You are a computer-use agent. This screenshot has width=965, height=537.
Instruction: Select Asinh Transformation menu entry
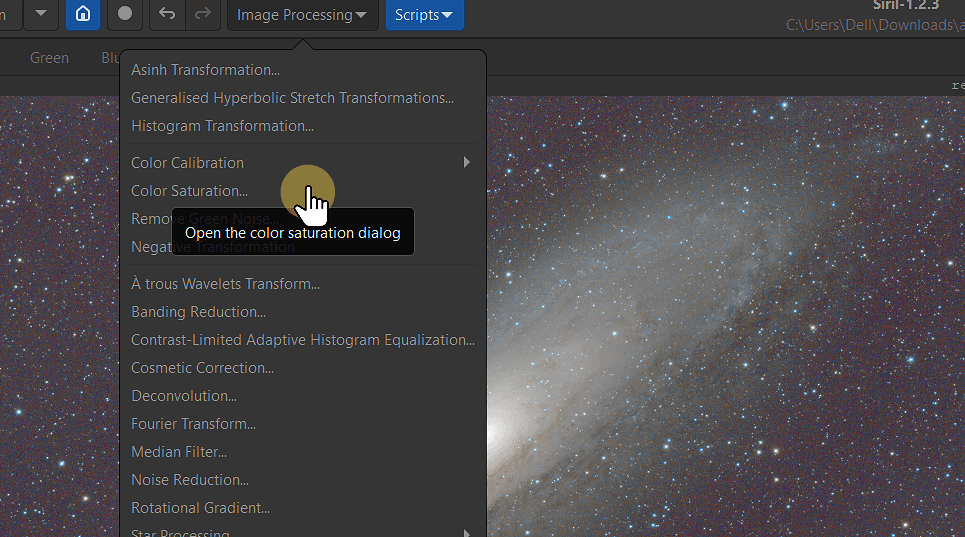205,70
